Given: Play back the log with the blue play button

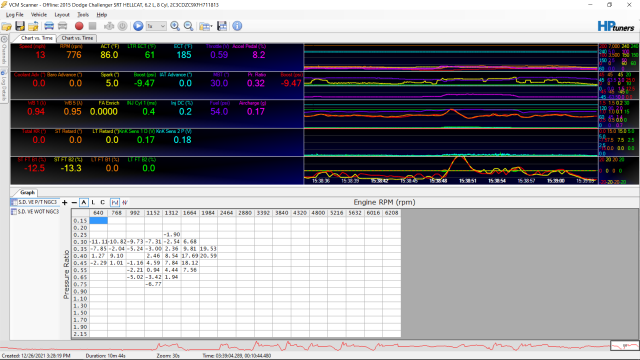Looking at the screenshot, I should click(138, 26).
